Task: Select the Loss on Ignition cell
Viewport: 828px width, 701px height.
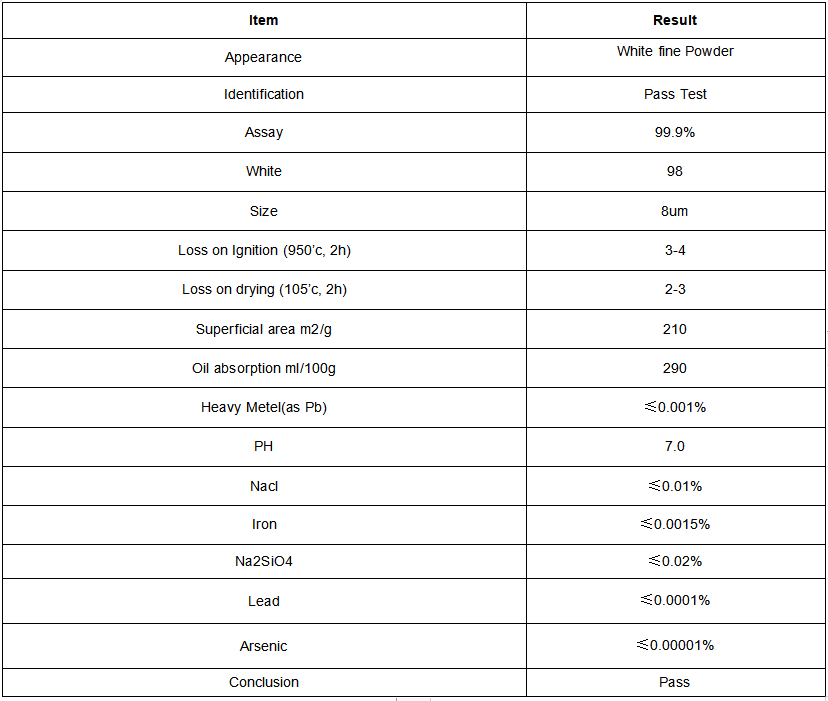Action: 264,250
